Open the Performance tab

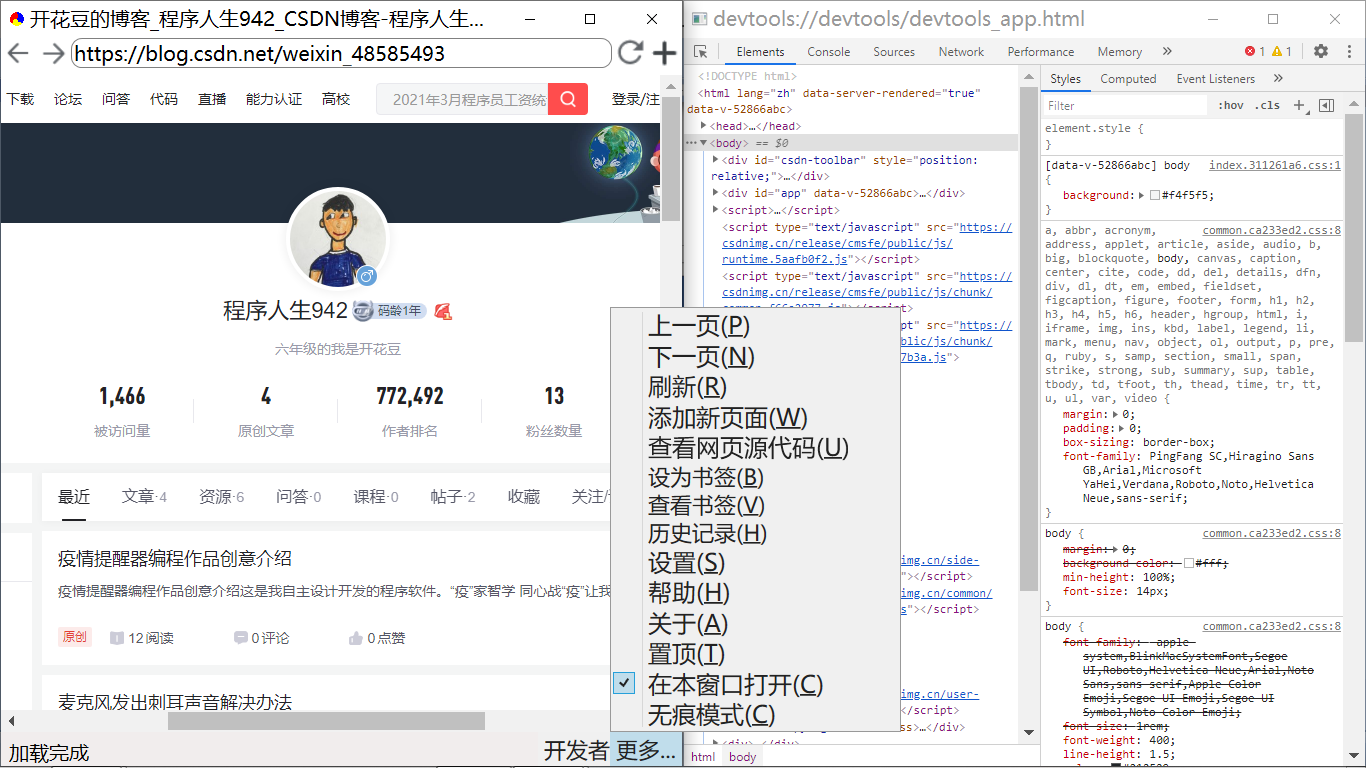pos(1041,52)
